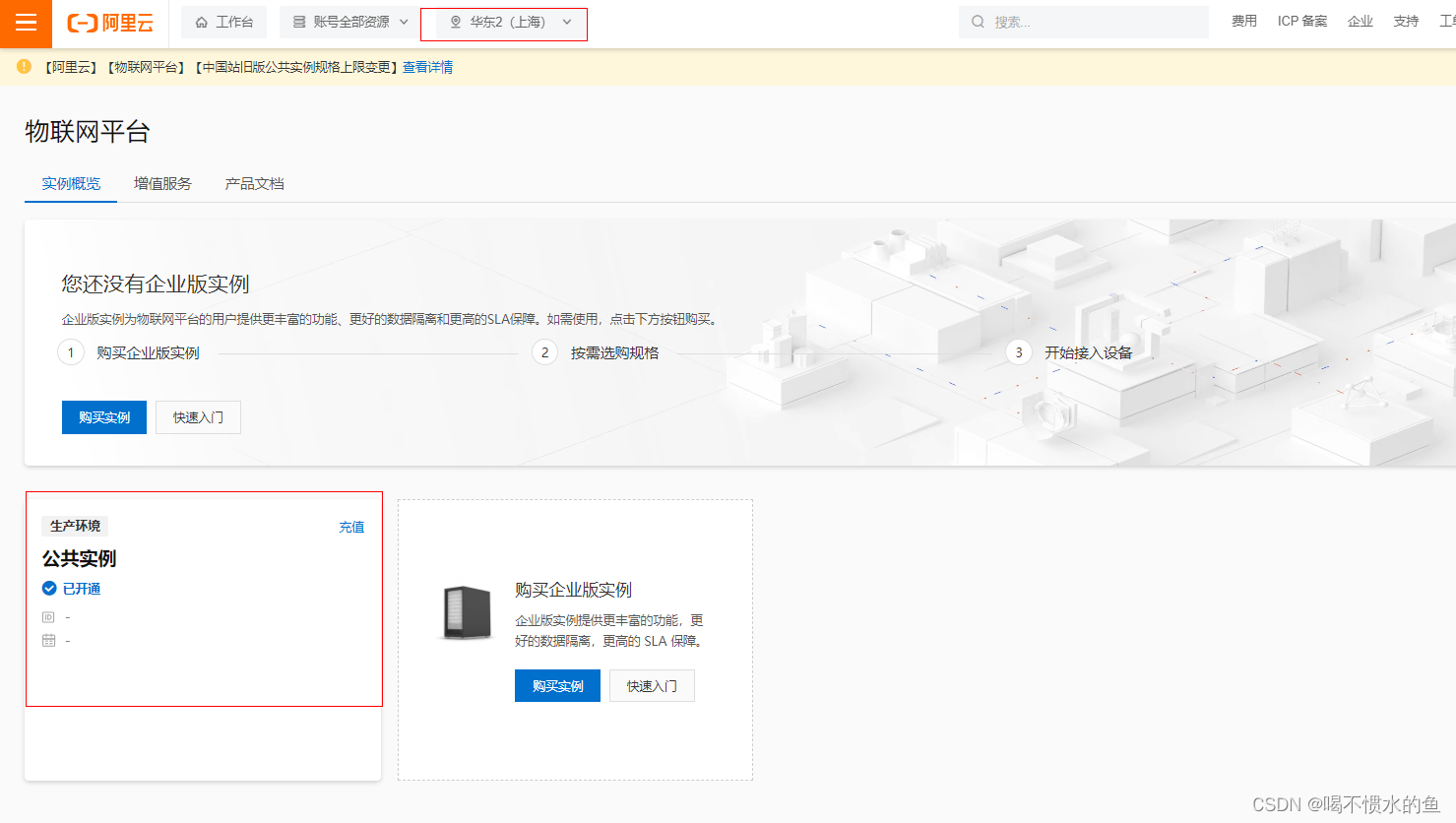1456x823 pixels.
Task: Switch to the 实例概览 tab
Action: click(x=71, y=184)
